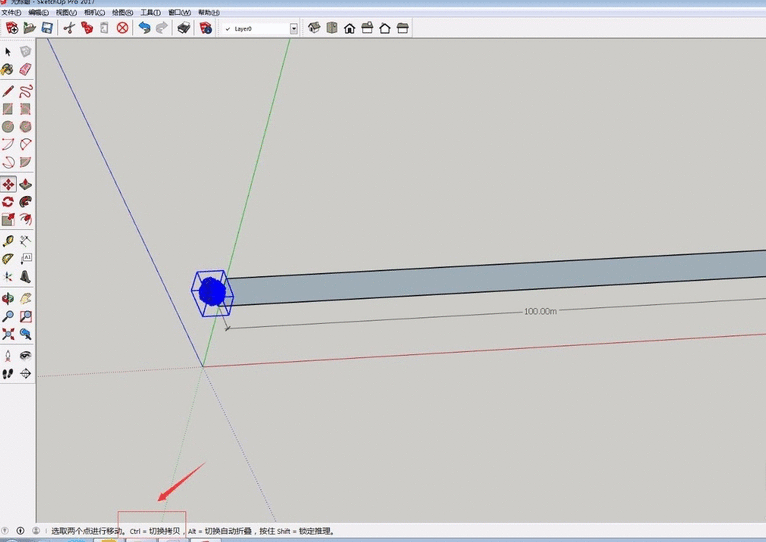Open the 窗口(W) menu
The width and height of the screenshot is (766, 542).
(x=179, y=13)
